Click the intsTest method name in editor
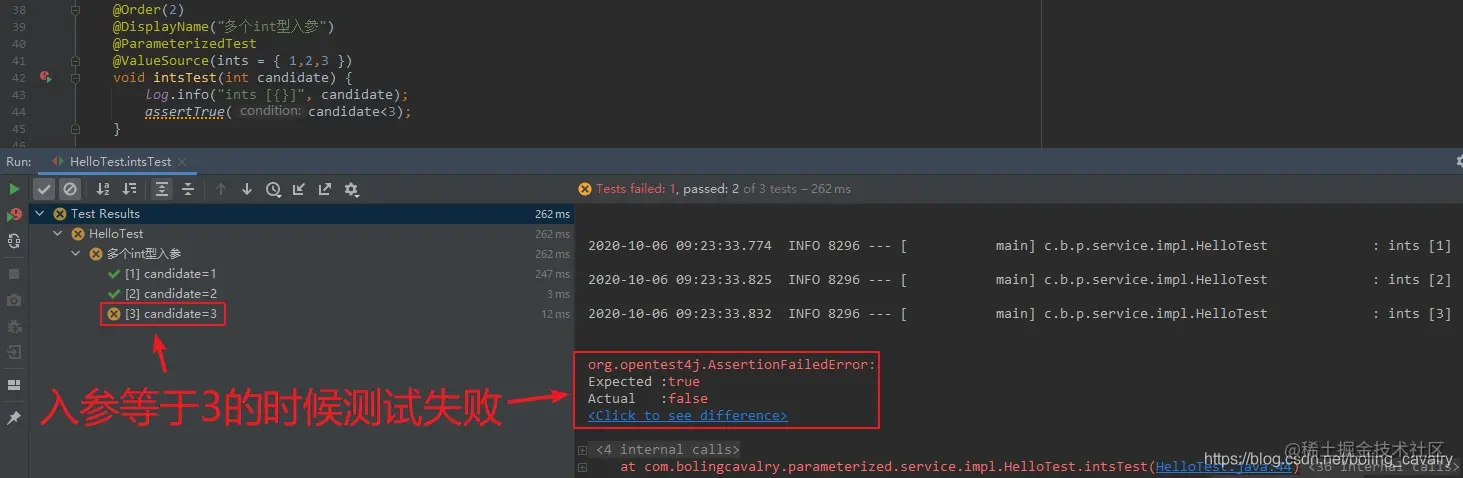Viewport: 1463px width, 478px height. click(x=185, y=77)
